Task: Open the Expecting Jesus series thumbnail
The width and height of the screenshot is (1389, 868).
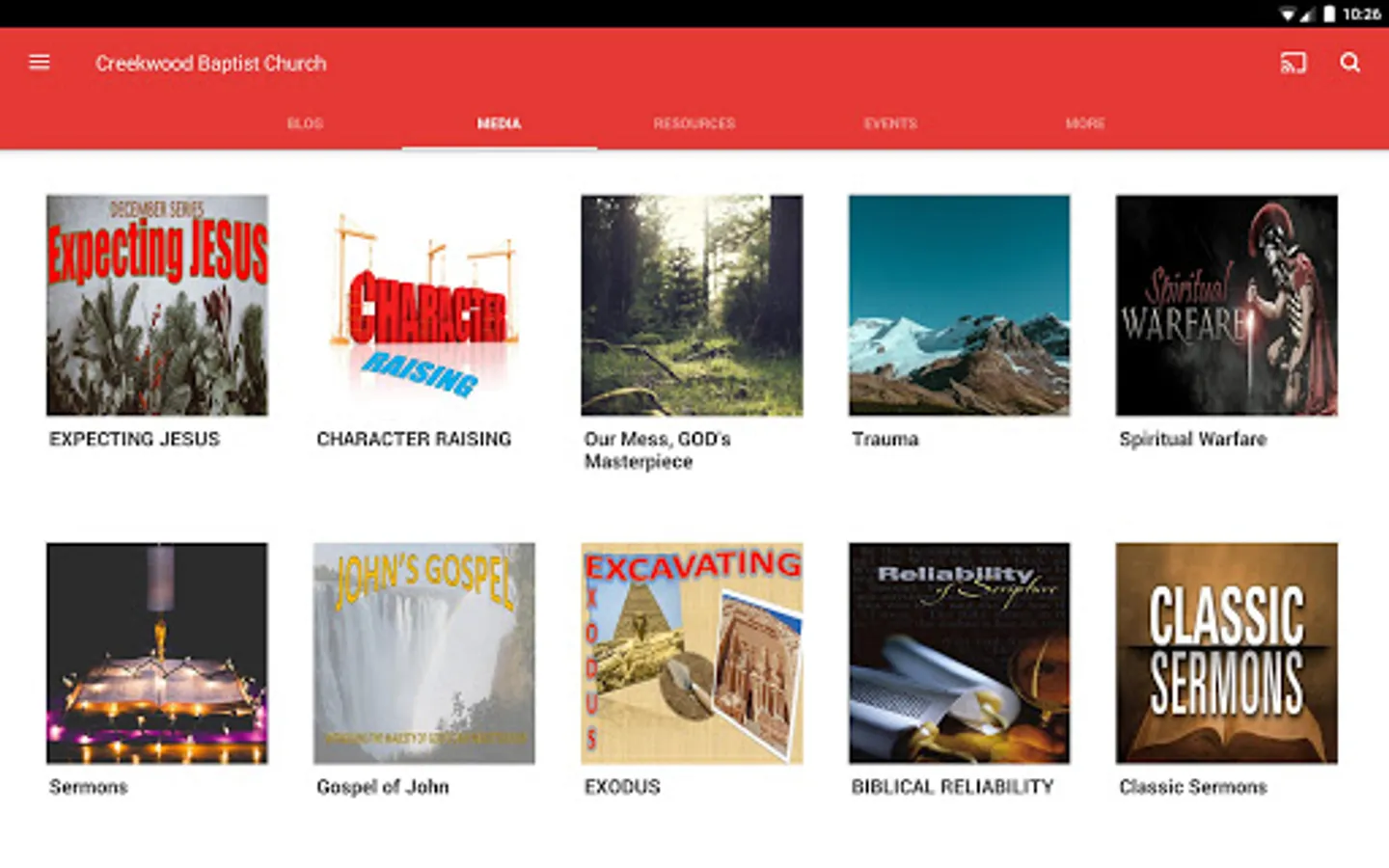Action: (x=157, y=306)
